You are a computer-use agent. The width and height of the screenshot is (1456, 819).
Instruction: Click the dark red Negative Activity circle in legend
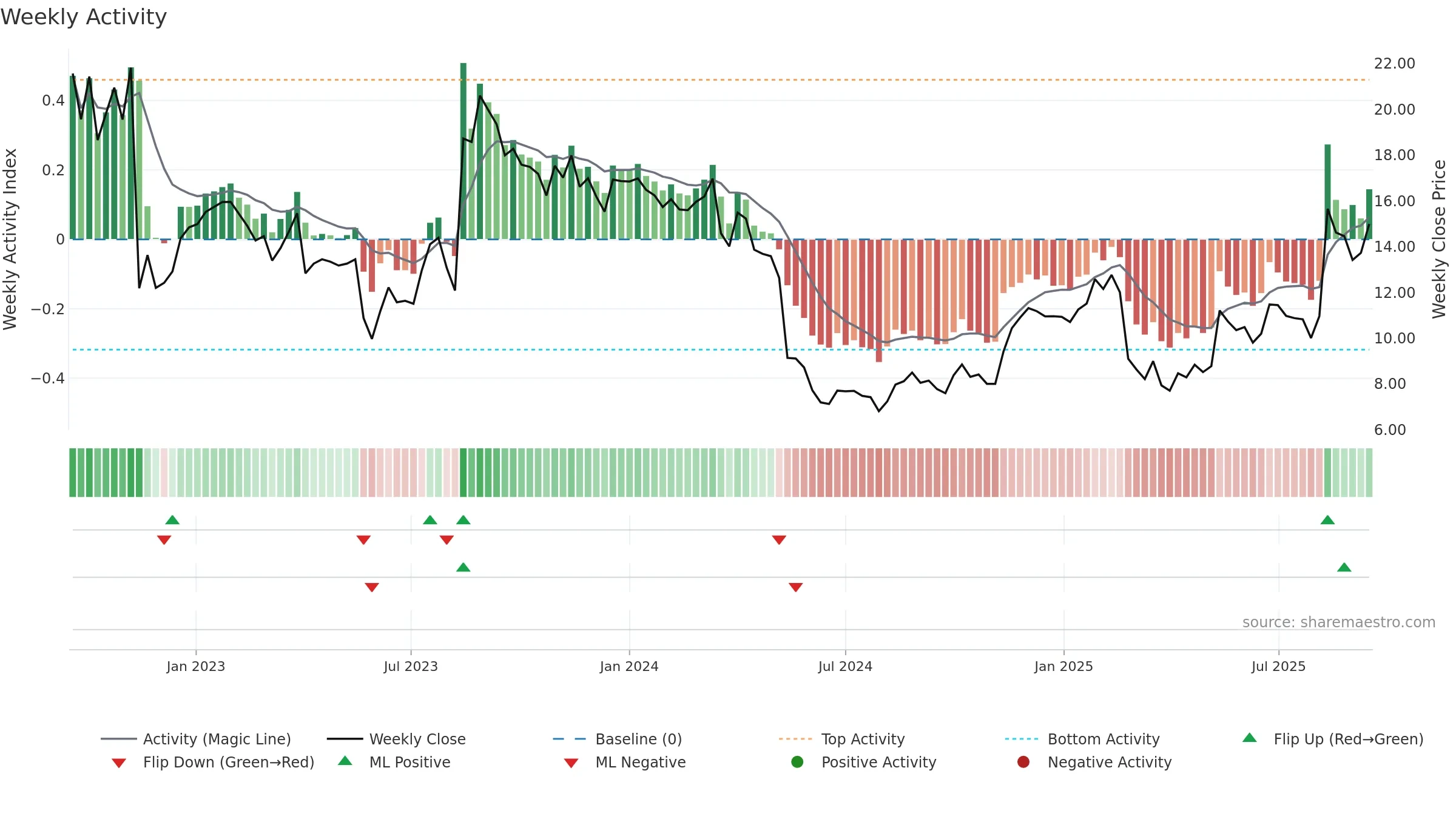[x=1023, y=762]
